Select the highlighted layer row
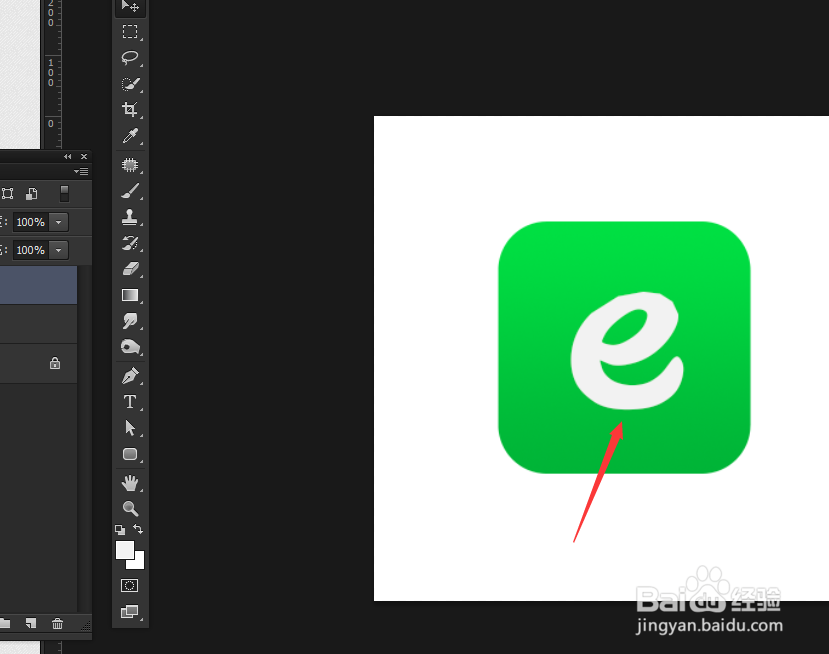829x654 pixels. 39,285
